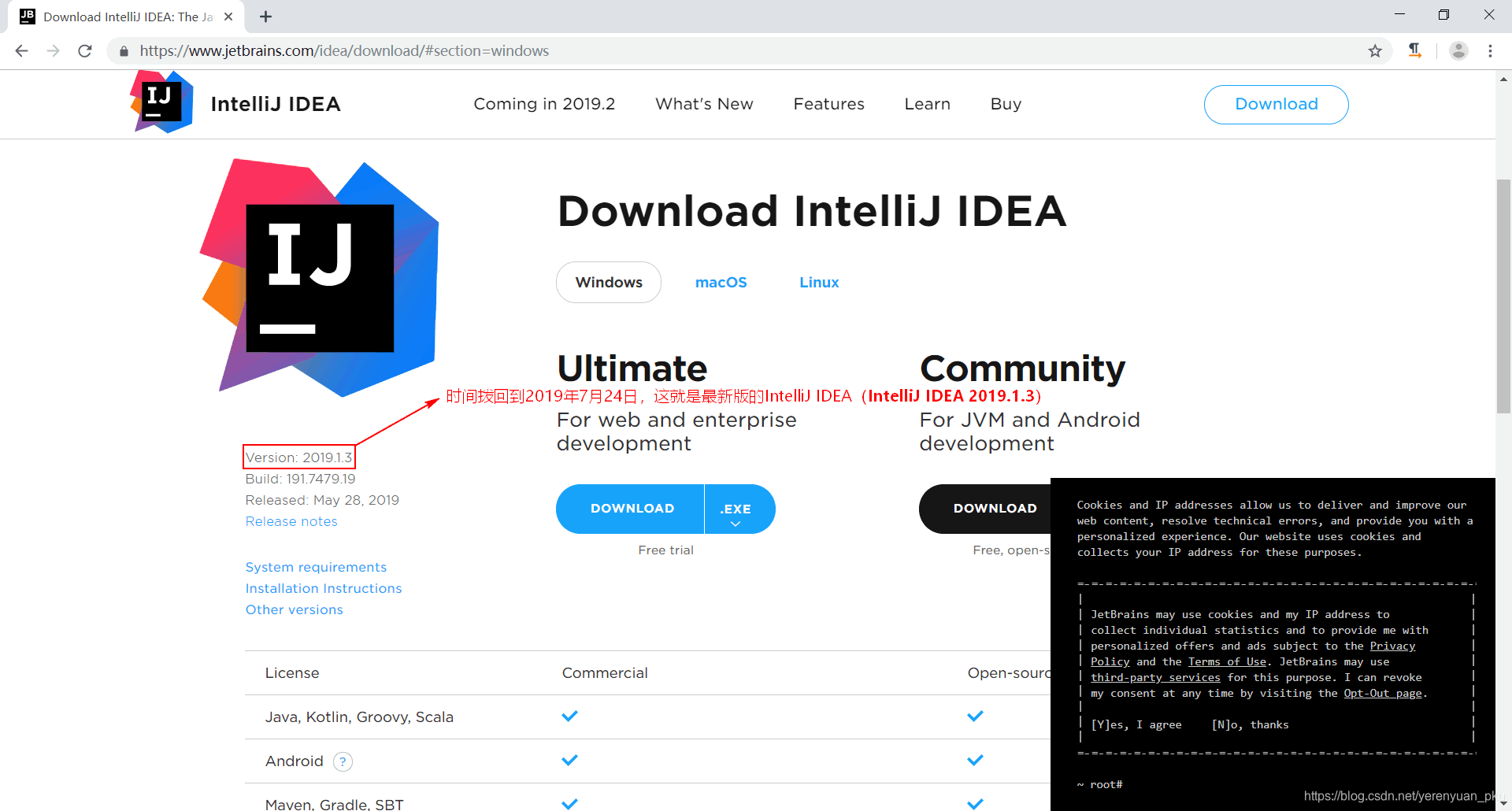Click the browser forward arrow
The width and height of the screenshot is (1512, 811).
pos(53,51)
